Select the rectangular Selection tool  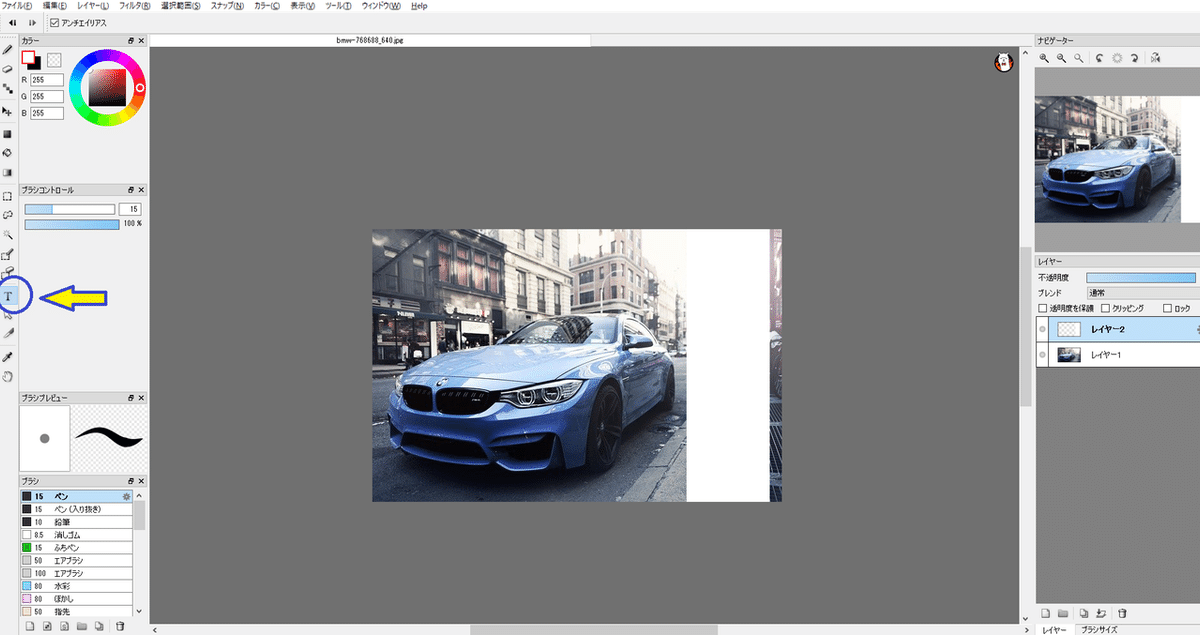click(7, 196)
